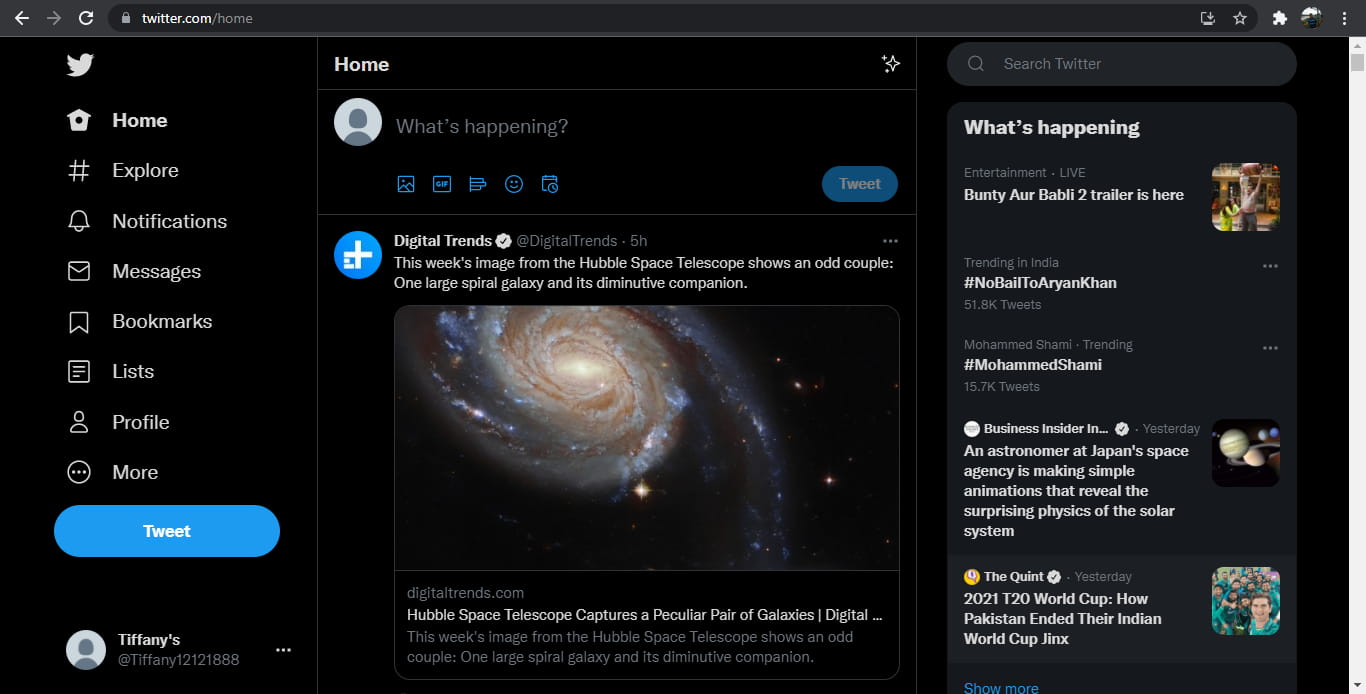Viewport: 1366px width, 694px height.
Task: Click the Profile person icon
Action: 79,422
